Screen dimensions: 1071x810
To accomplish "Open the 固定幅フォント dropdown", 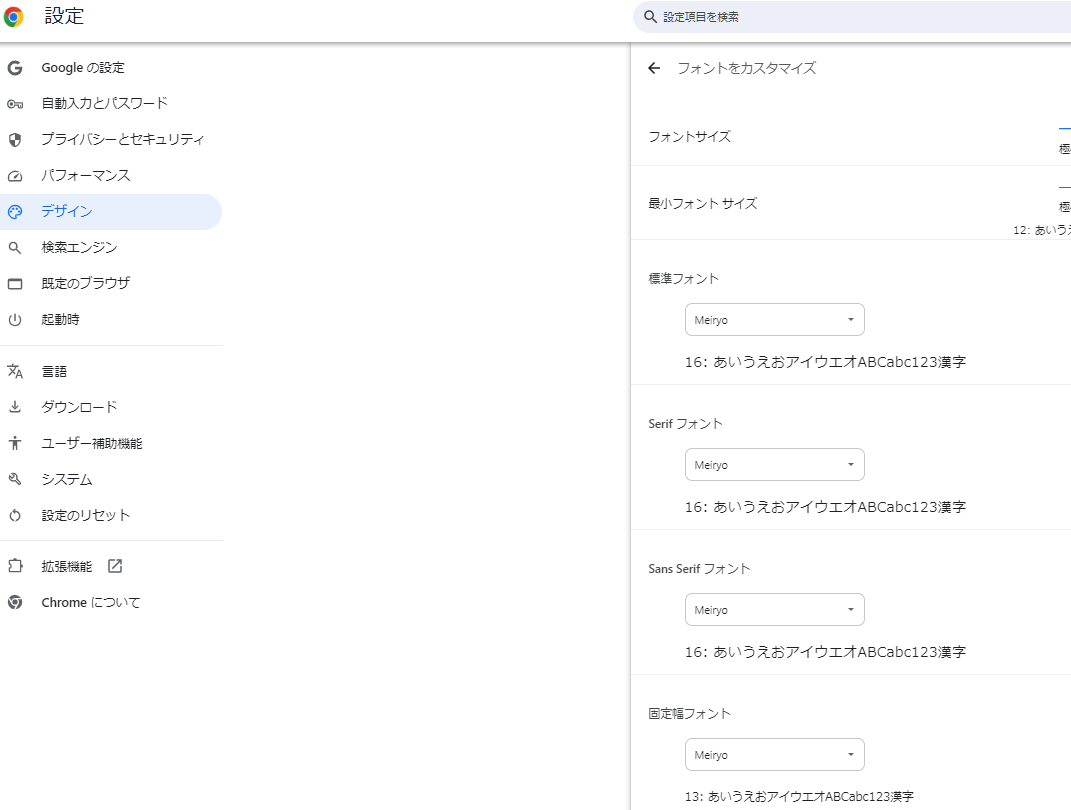I will (774, 755).
